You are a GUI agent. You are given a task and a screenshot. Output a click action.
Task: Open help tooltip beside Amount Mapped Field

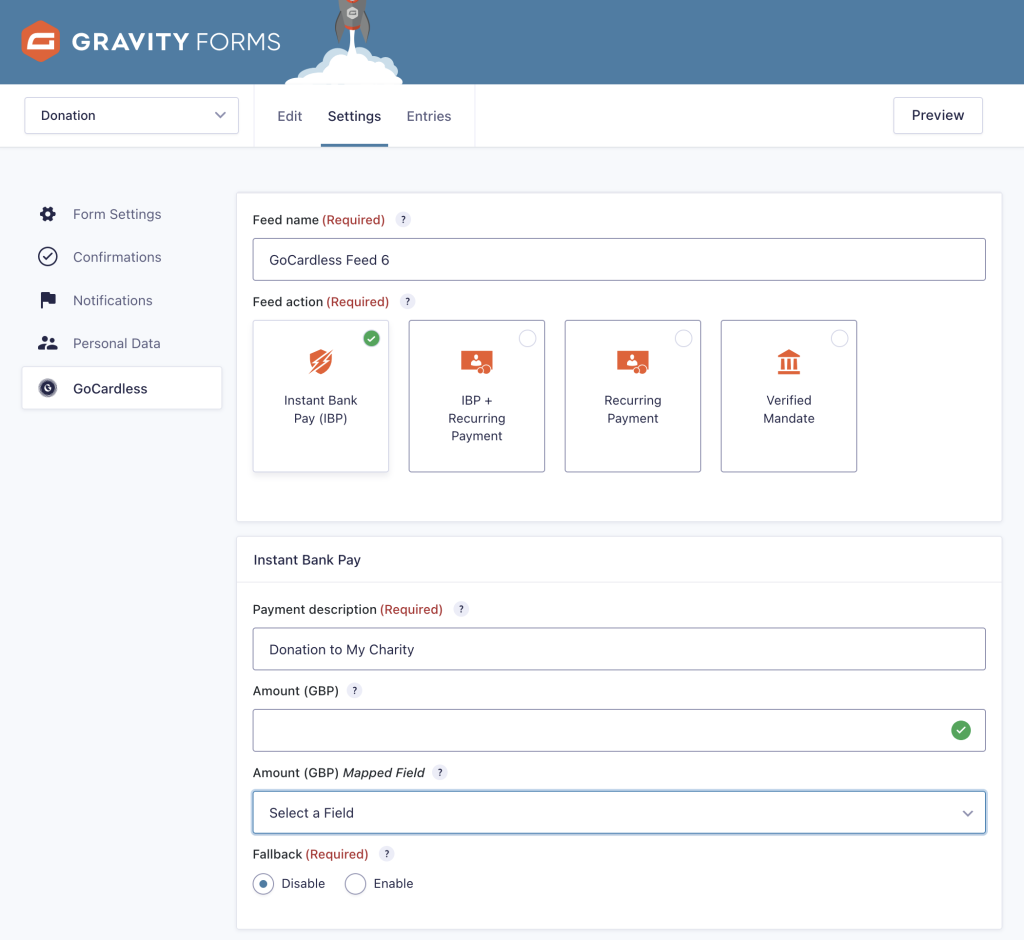pos(440,772)
